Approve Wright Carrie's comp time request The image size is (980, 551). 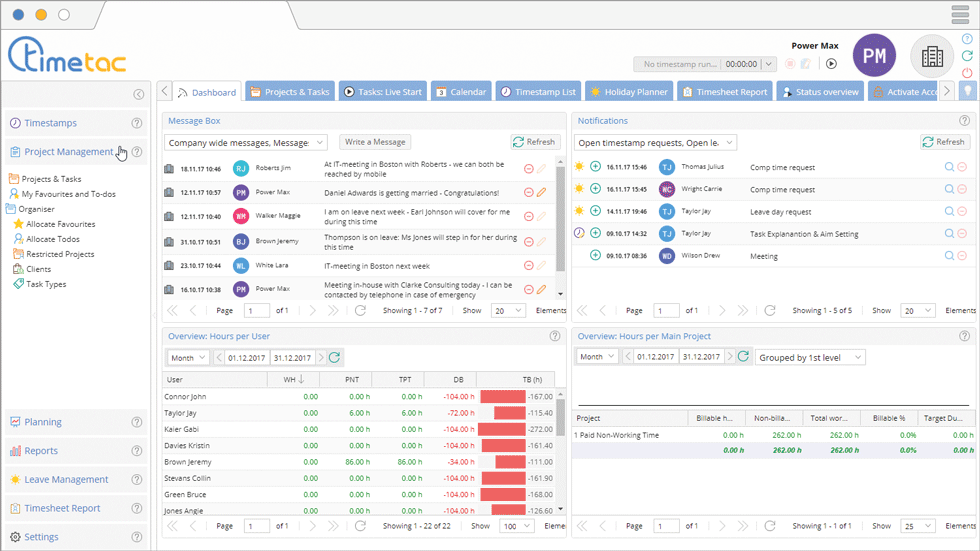pos(595,189)
